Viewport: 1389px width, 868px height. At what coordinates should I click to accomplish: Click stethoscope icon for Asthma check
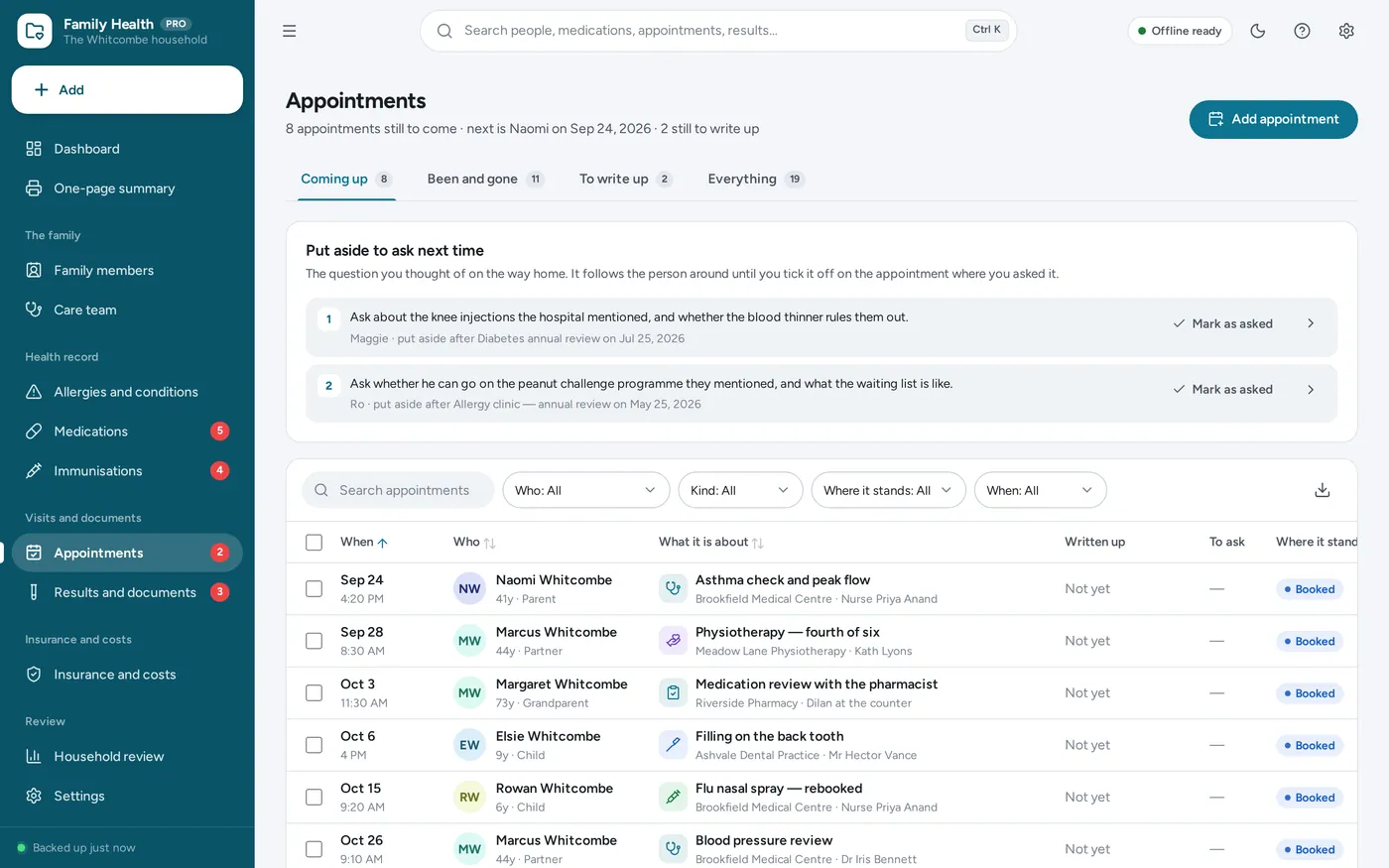click(x=673, y=588)
